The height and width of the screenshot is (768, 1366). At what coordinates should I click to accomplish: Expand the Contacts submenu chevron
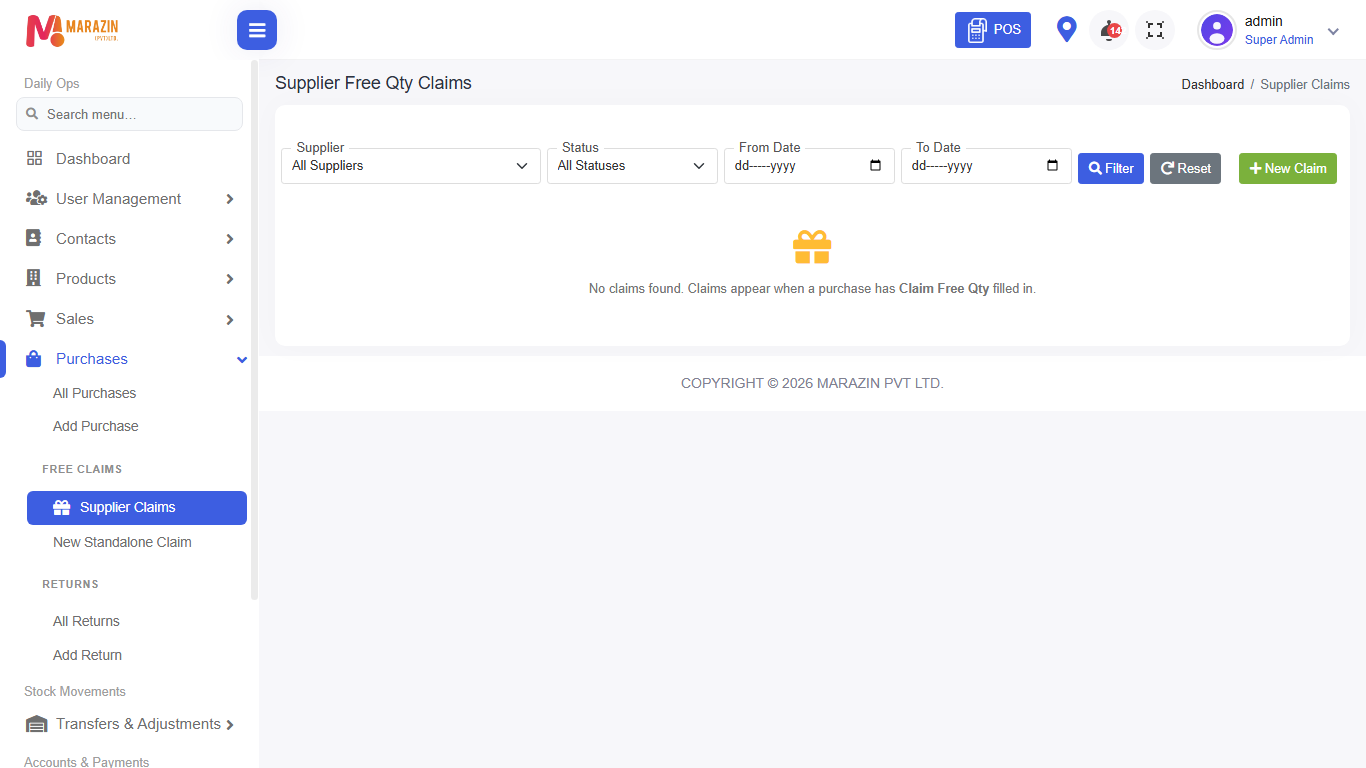click(x=230, y=239)
